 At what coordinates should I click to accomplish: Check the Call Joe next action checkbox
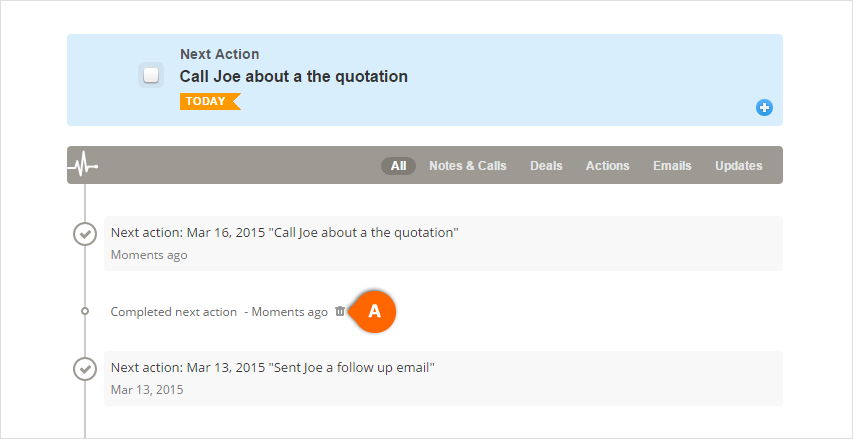151,75
